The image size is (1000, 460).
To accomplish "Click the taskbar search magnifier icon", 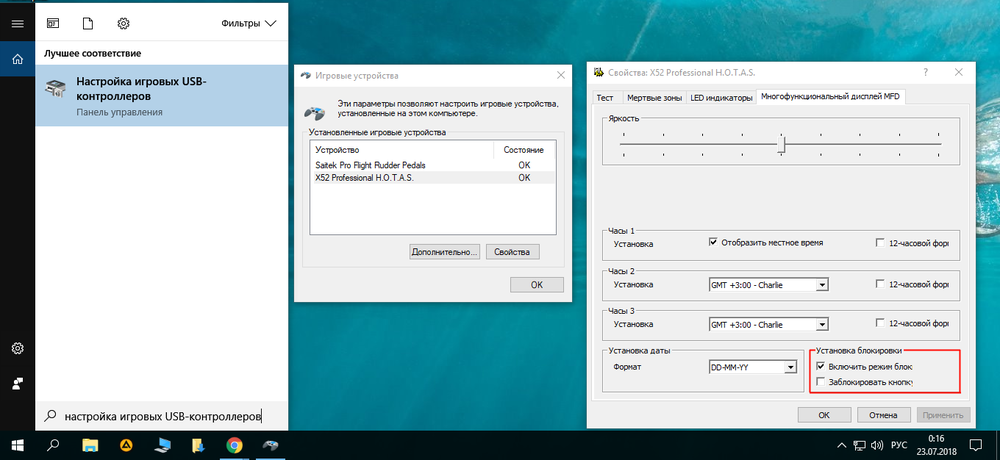I will [54, 445].
